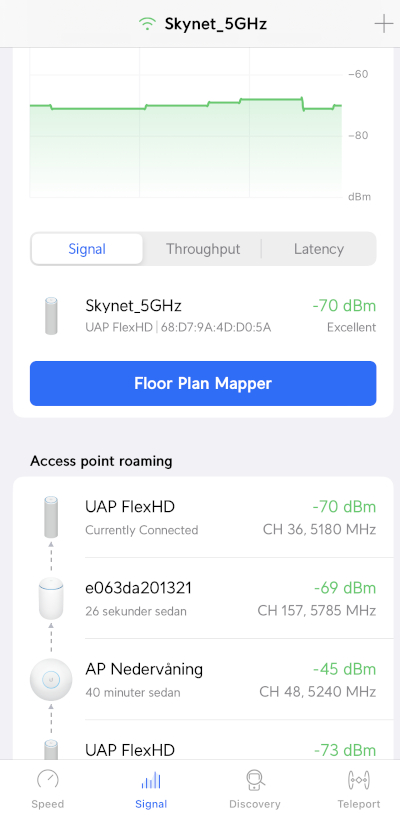Tap the signal strength graph
This screenshot has width=400, height=824.
pos(186,123)
